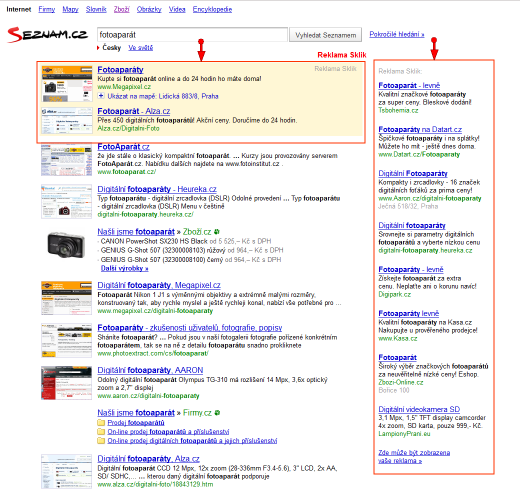Open the Heureka.cz result thumbnail
Screen dimensions: 520x496
(66, 201)
